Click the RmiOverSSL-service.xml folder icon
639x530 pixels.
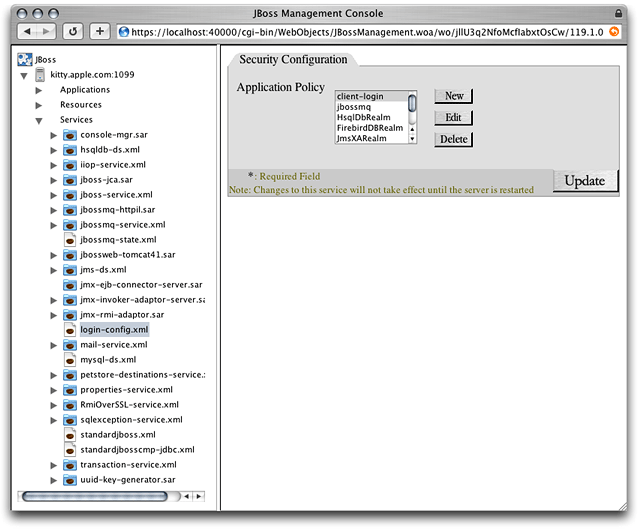70,405
